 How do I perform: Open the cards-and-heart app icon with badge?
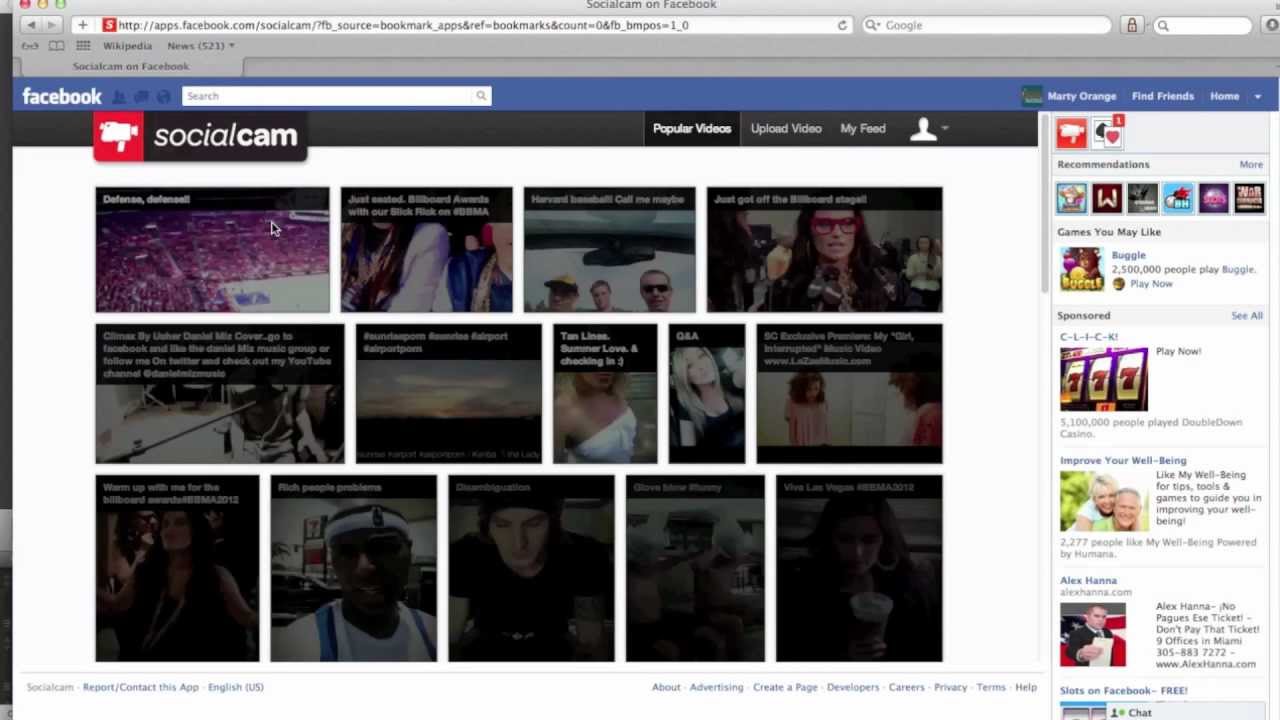pyautogui.click(x=1107, y=133)
